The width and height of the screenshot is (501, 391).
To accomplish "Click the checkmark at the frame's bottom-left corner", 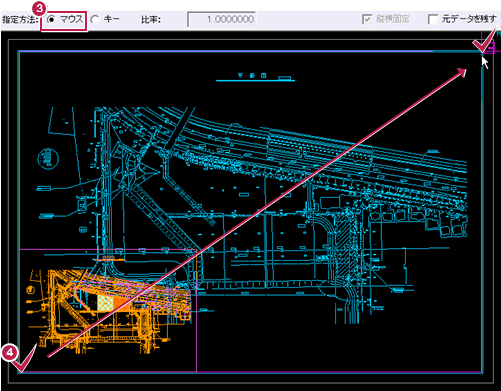I will tap(24, 358).
